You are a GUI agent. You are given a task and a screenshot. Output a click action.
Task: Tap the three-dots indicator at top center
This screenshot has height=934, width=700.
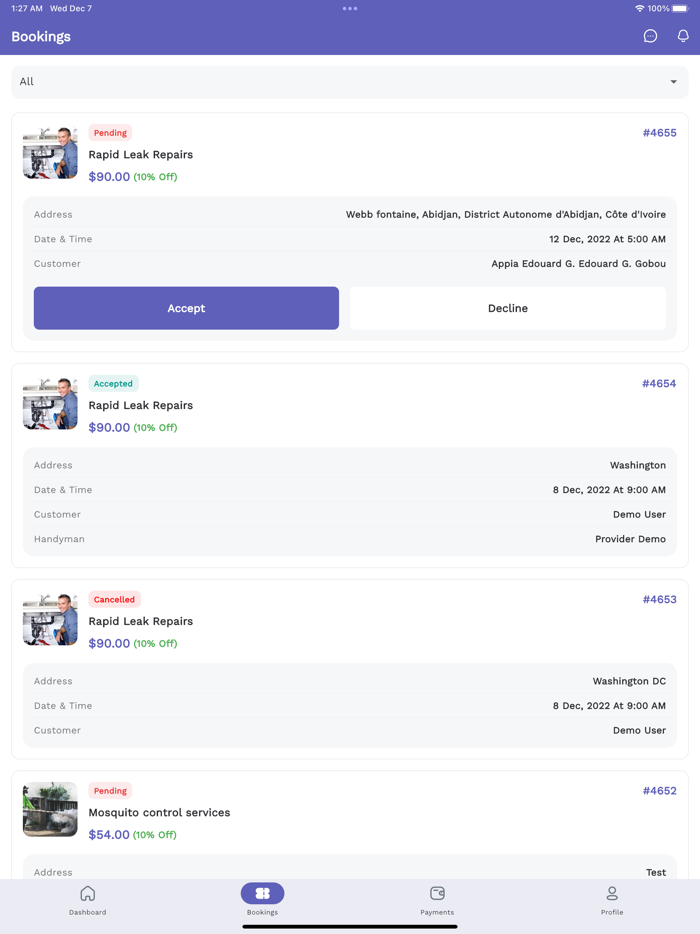(x=349, y=8)
